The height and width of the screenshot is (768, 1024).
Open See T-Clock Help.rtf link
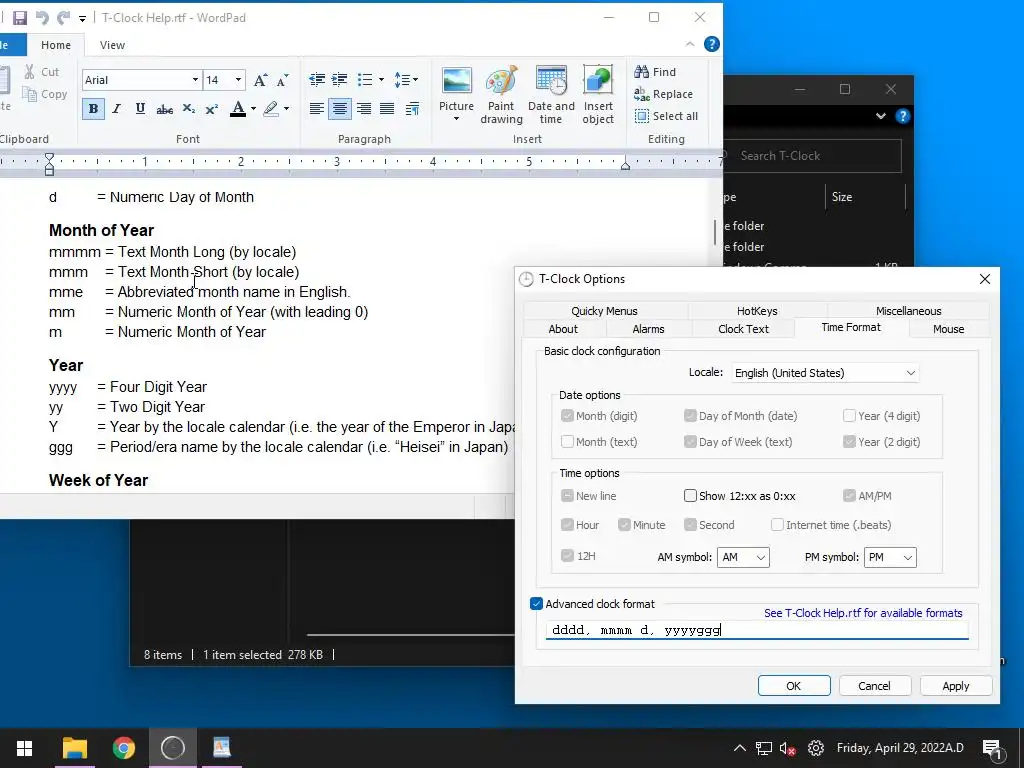(x=863, y=613)
